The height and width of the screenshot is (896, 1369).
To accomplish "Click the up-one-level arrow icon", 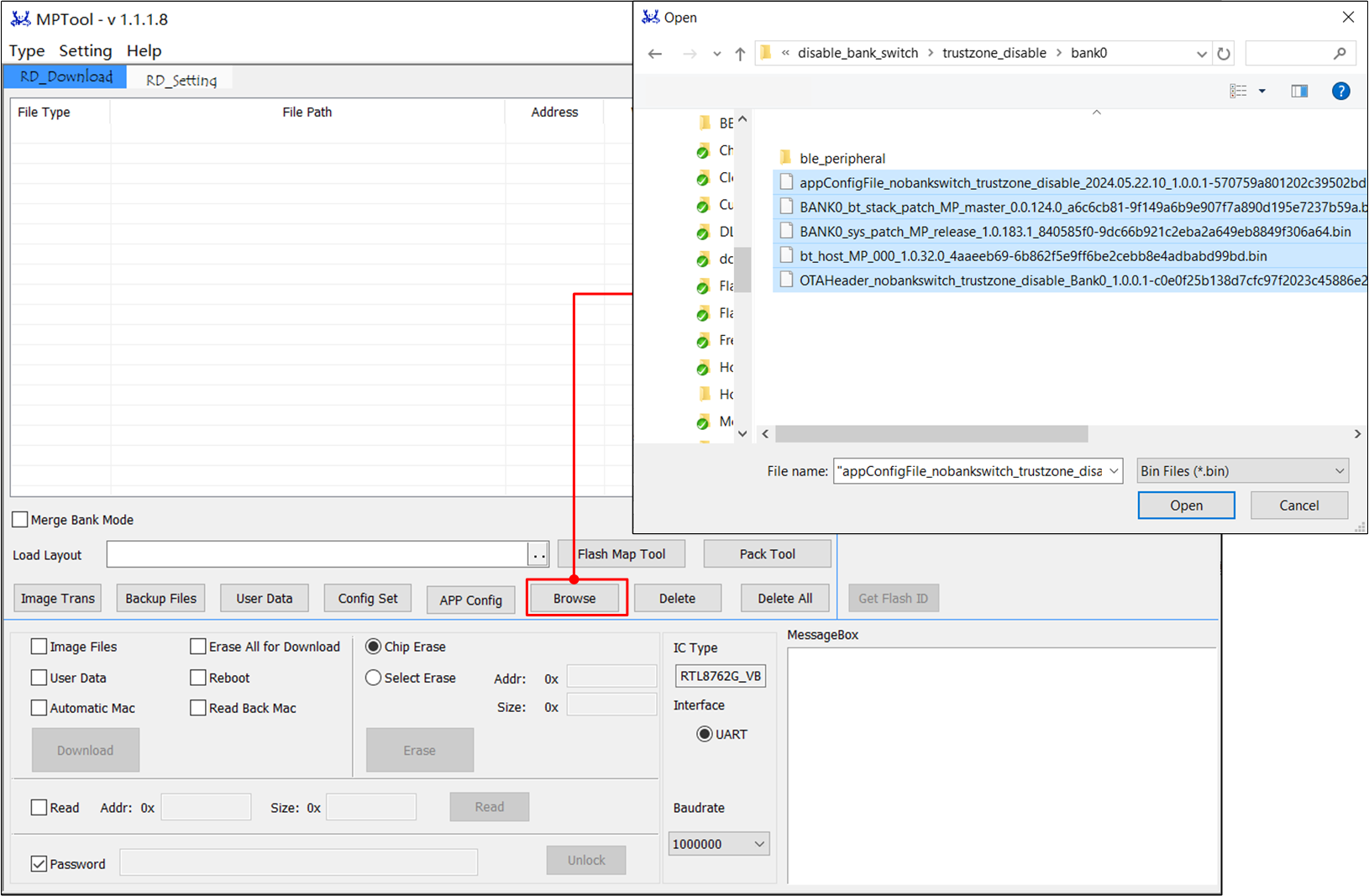I will [x=740, y=54].
